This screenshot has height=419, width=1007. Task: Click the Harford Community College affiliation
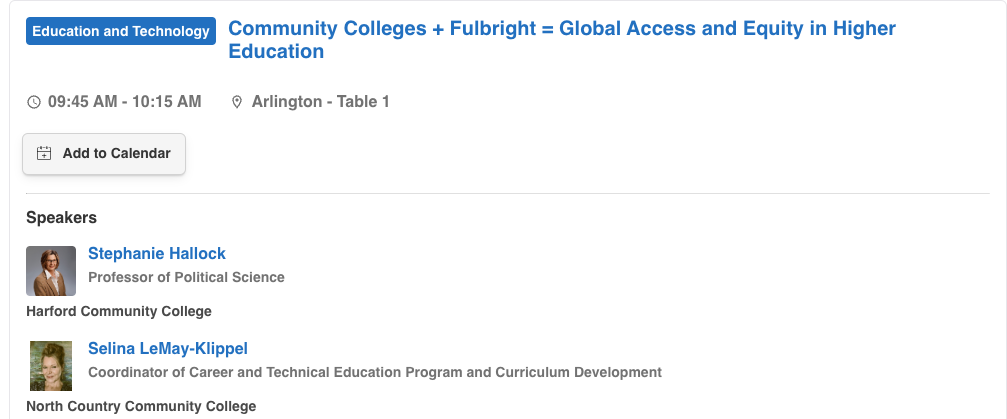click(119, 311)
